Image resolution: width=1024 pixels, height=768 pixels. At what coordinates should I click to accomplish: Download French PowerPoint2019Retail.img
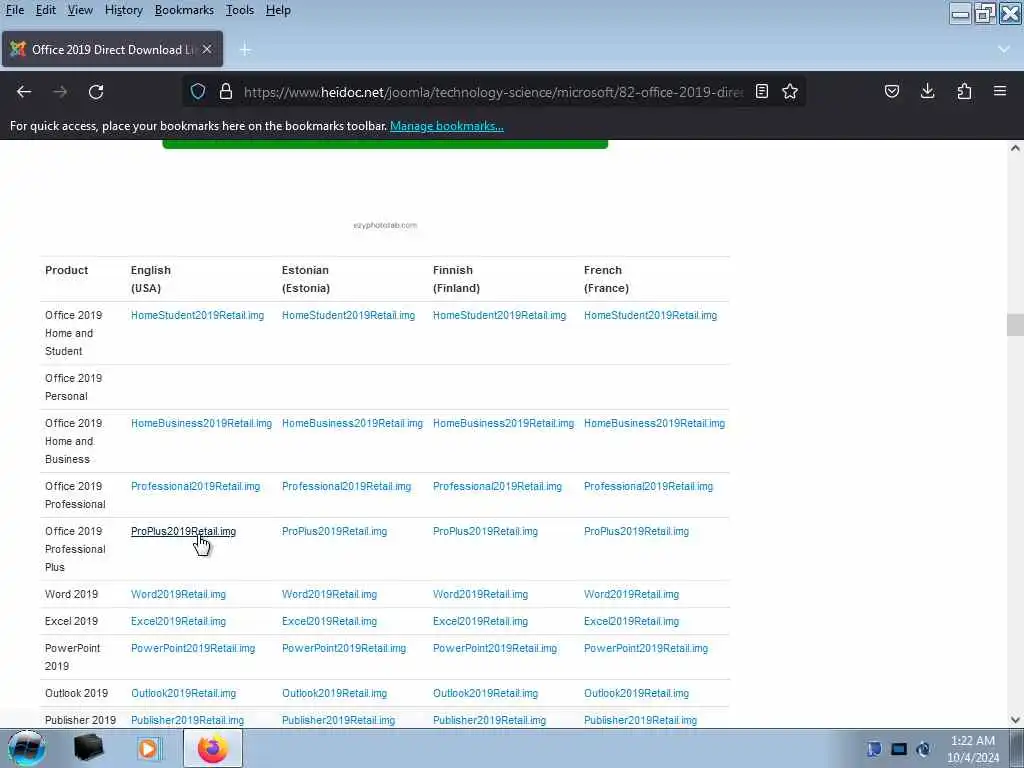(646, 648)
